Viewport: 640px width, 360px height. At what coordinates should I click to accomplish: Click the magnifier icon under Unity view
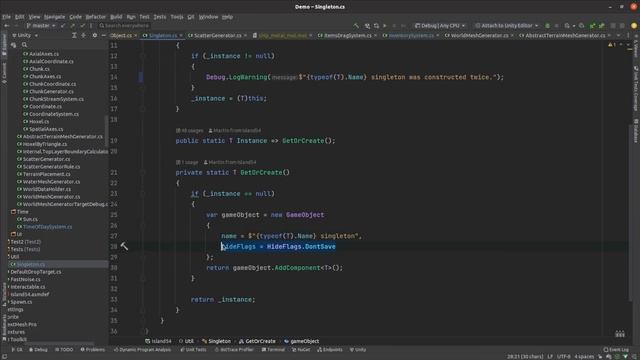click(24, 45)
